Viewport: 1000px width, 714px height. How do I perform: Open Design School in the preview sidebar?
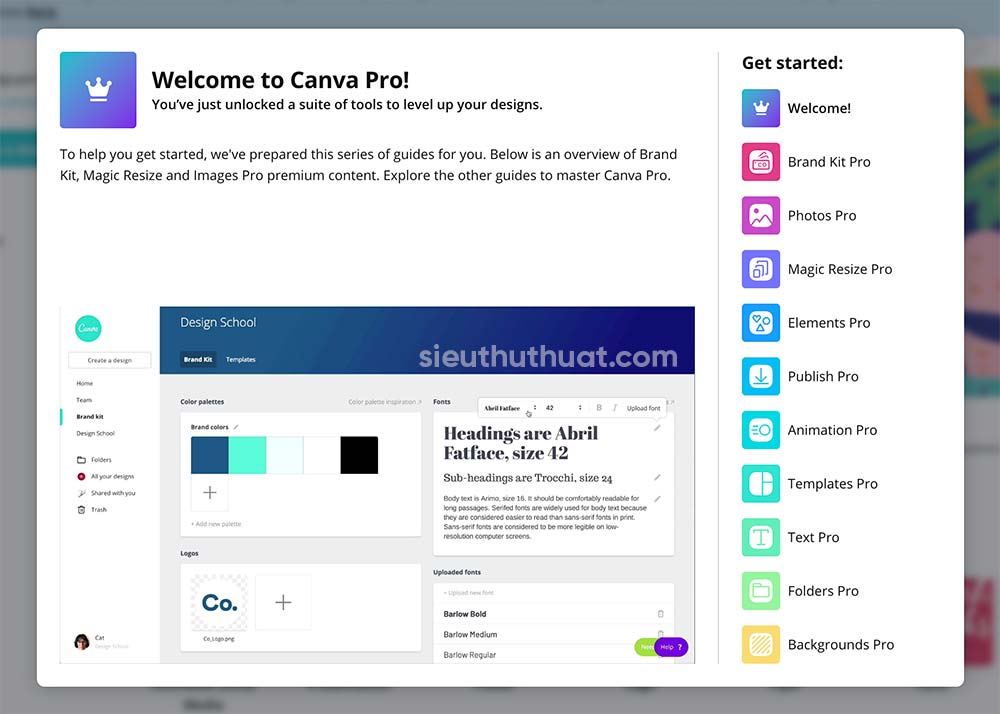pos(96,433)
